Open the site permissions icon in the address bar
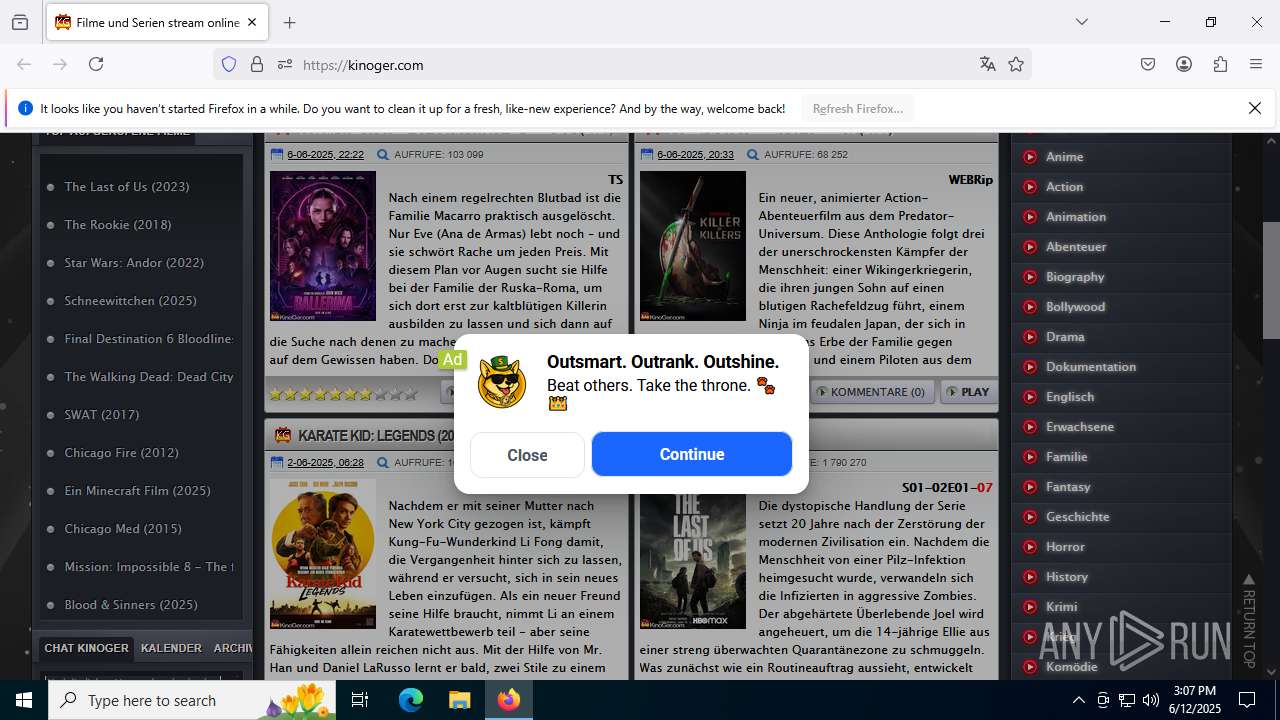Screen dimensions: 1280x720 (x=285, y=64)
